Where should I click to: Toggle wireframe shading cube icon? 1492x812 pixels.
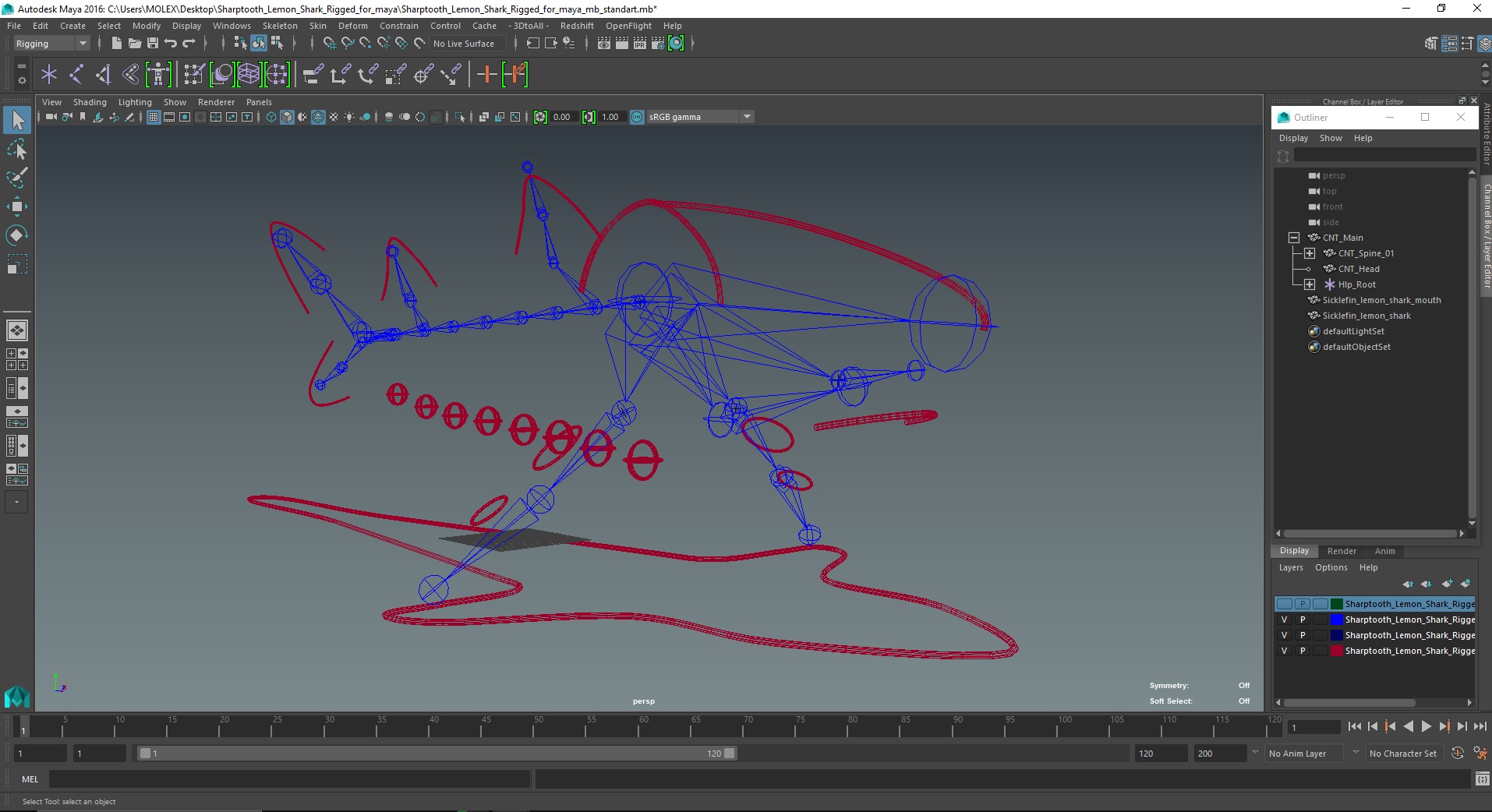coord(271,117)
